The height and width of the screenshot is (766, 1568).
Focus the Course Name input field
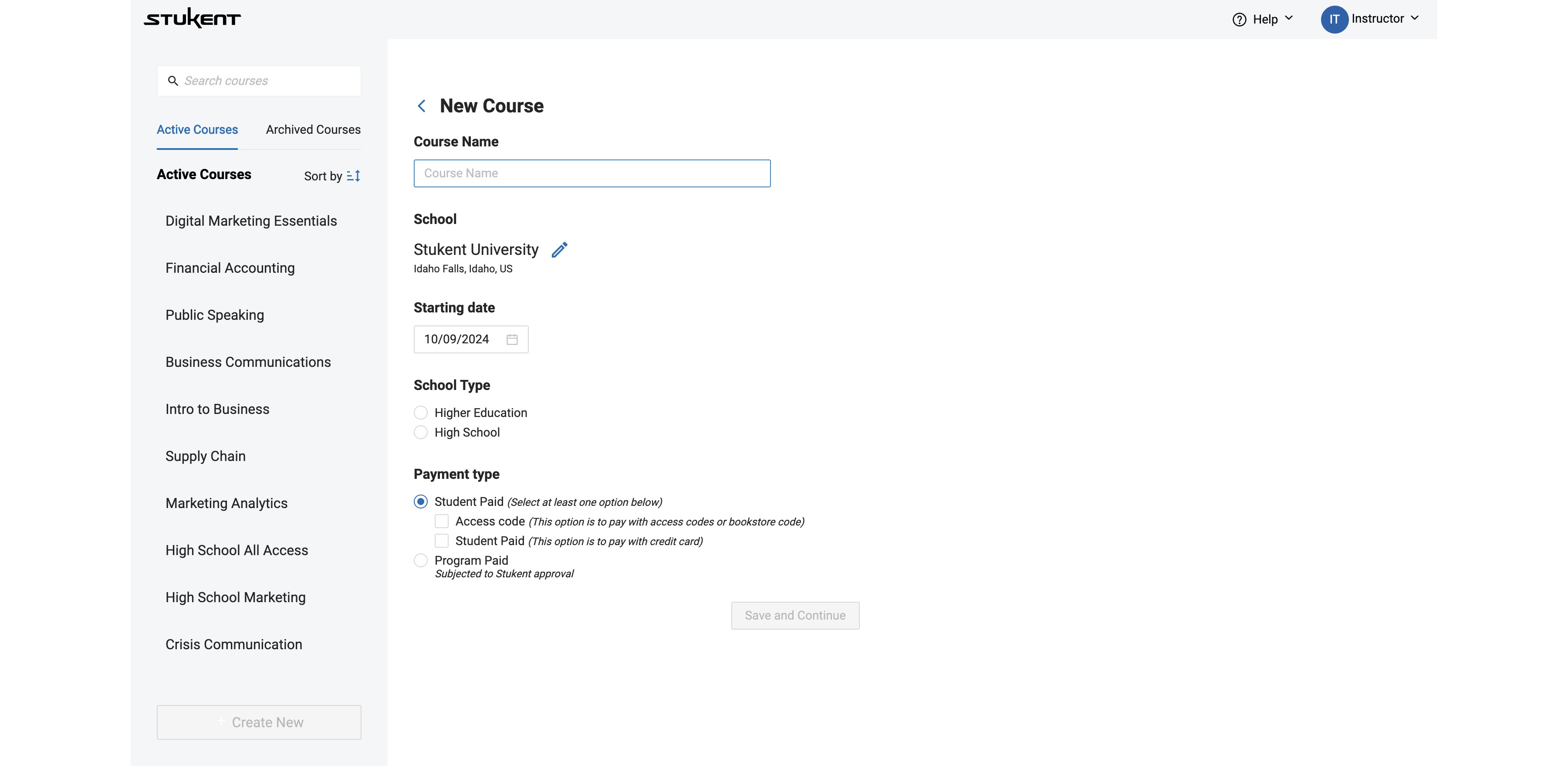pos(591,173)
